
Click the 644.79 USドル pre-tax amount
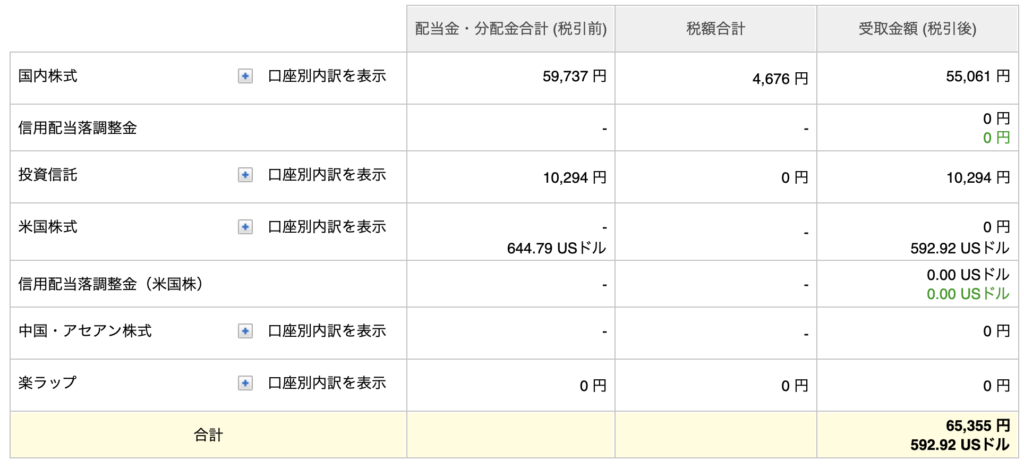pyautogui.click(x=557, y=247)
